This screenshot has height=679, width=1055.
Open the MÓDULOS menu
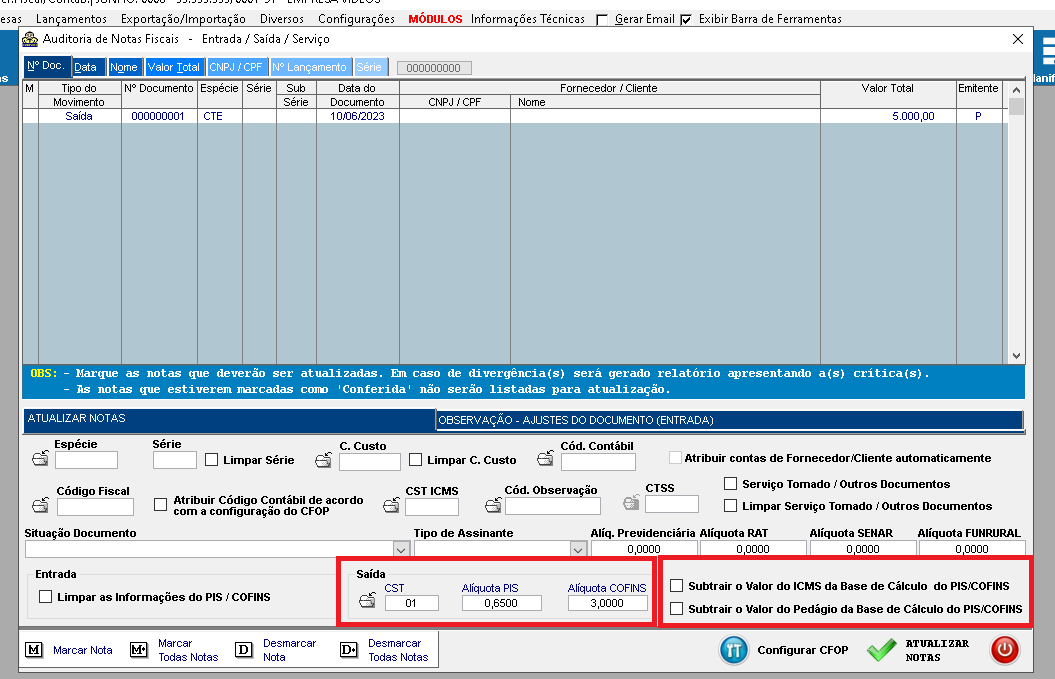[435, 19]
